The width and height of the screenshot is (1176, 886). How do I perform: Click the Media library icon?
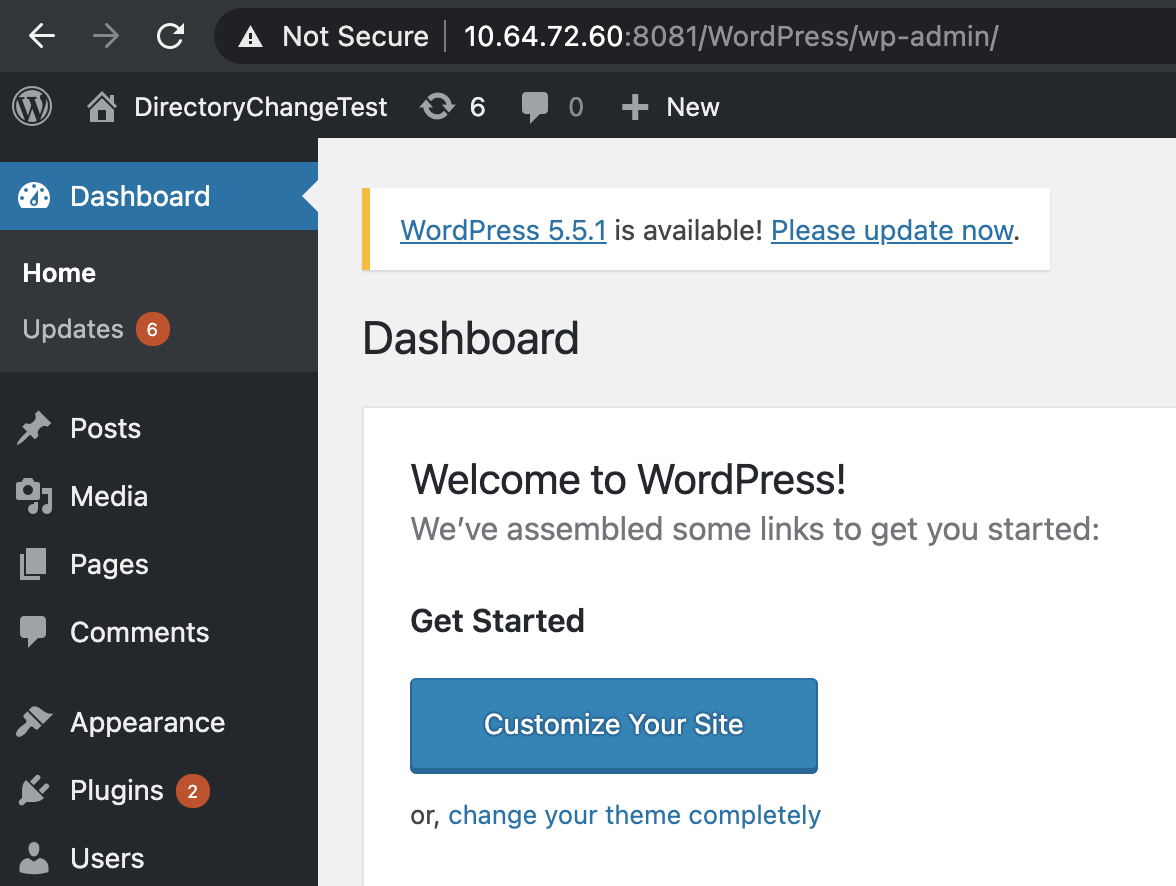pyautogui.click(x=34, y=496)
